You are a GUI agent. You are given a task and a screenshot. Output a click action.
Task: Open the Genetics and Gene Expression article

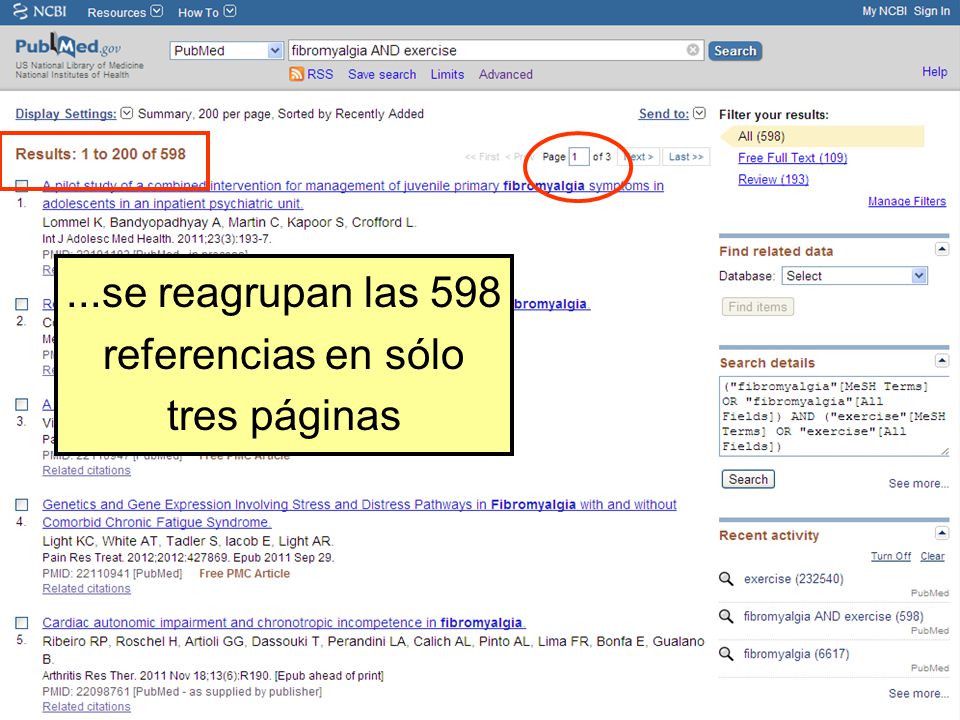359,513
